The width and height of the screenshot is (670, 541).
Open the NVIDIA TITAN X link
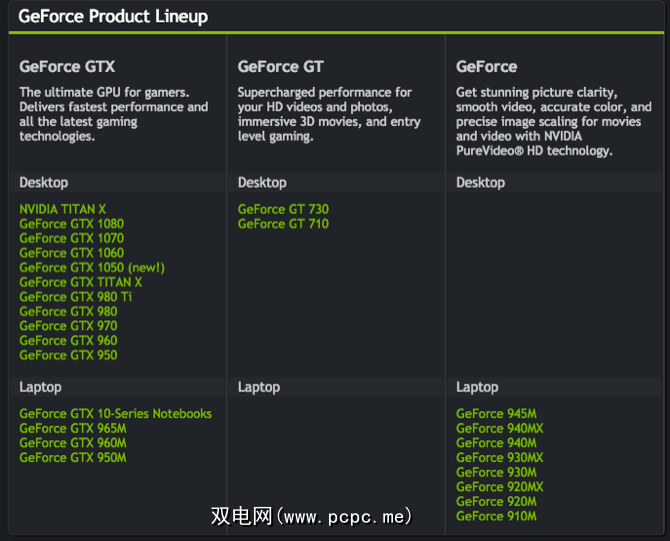[x=62, y=209]
